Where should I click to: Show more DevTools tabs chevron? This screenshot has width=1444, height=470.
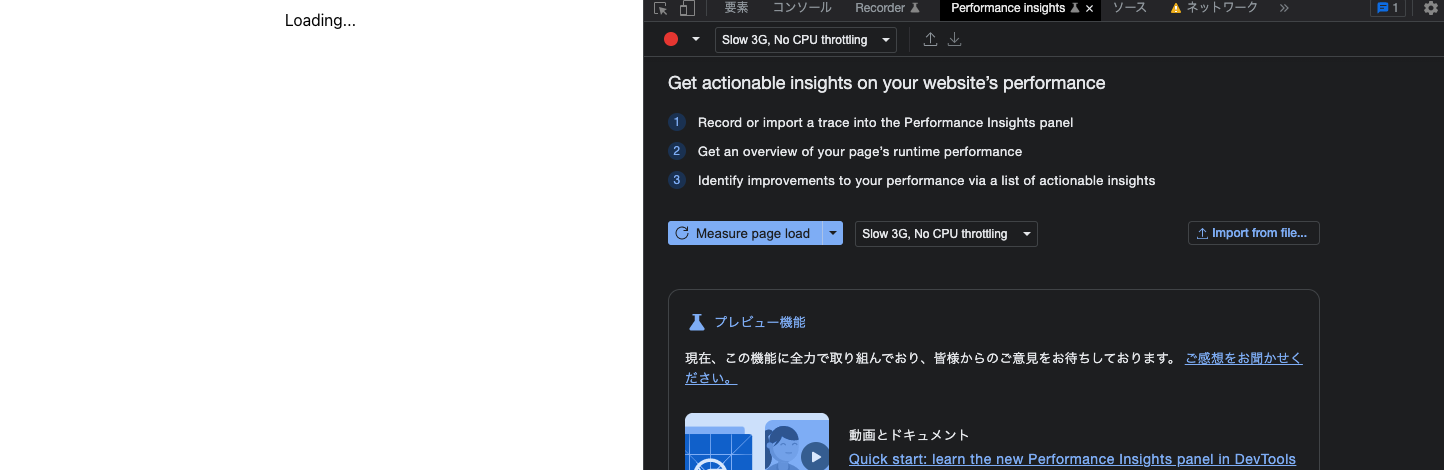(1284, 8)
